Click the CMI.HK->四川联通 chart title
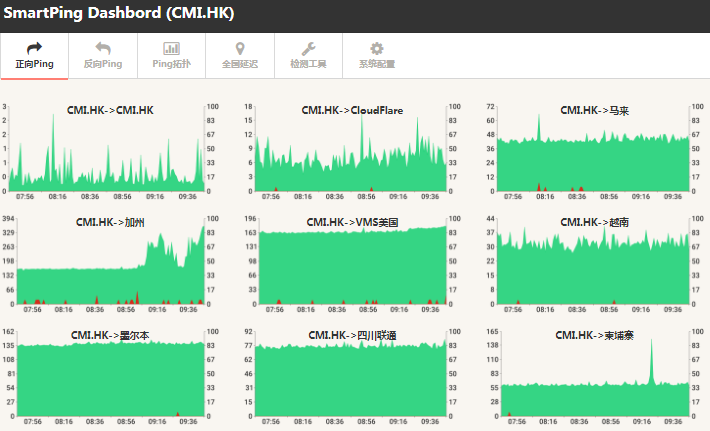The image size is (710, 431). (x=352, y=335)
